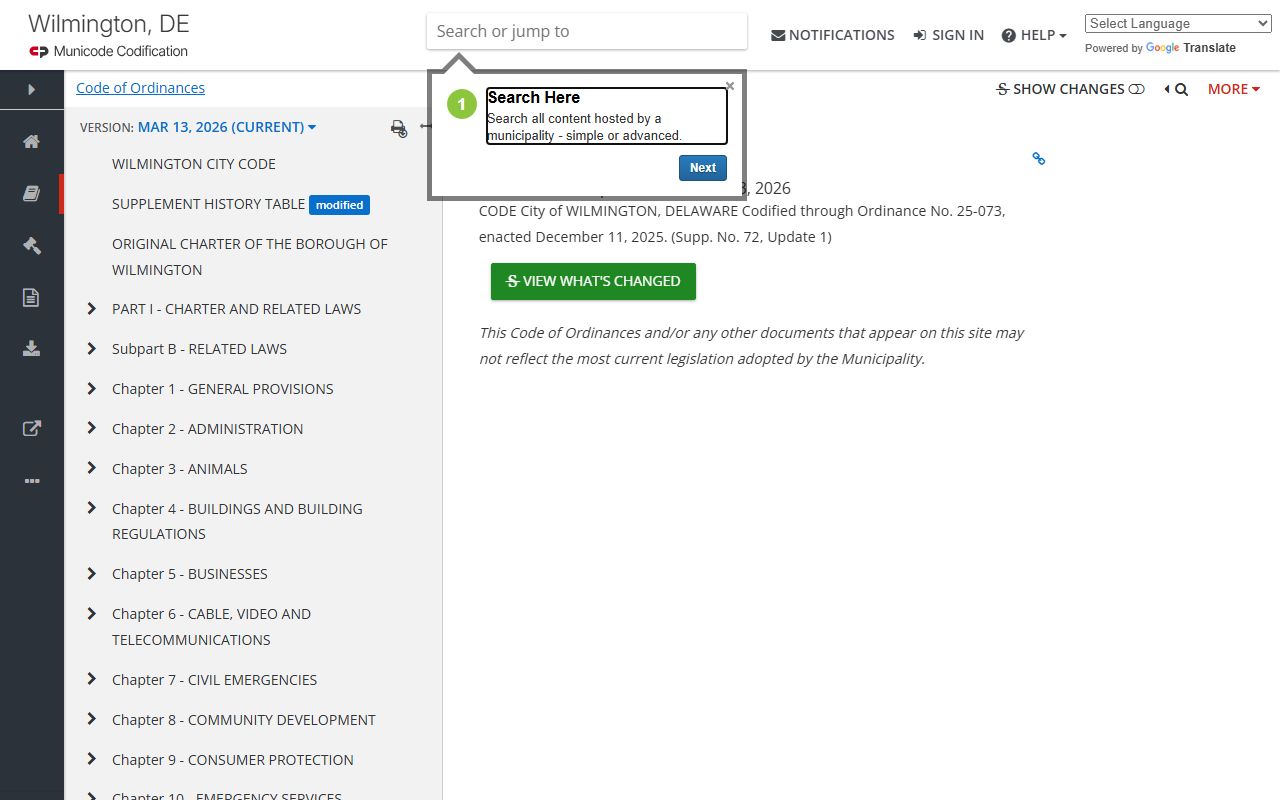The width and height of the screenshot is (1280, 800).
Task: Expand Chapter 3 - Animals
Action: (x=92, y=468)
